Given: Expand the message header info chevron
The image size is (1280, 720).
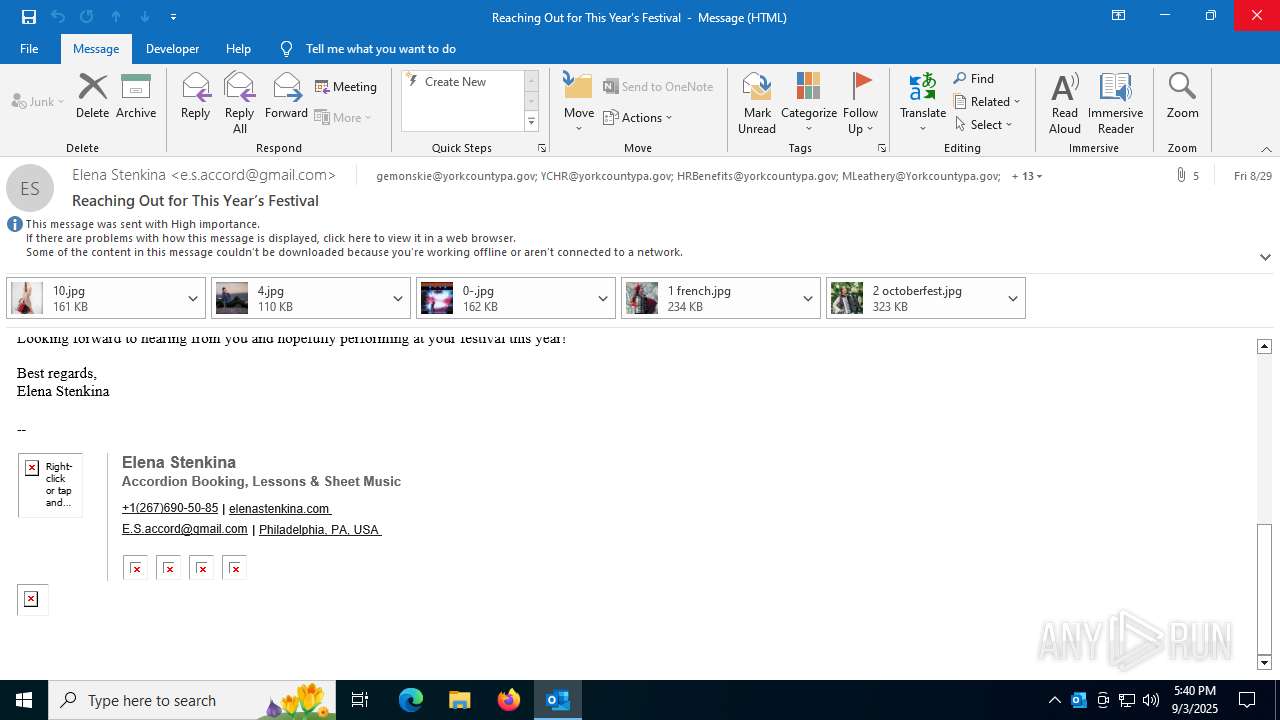Looking at the screenshot, I should tap(1265, 257).
